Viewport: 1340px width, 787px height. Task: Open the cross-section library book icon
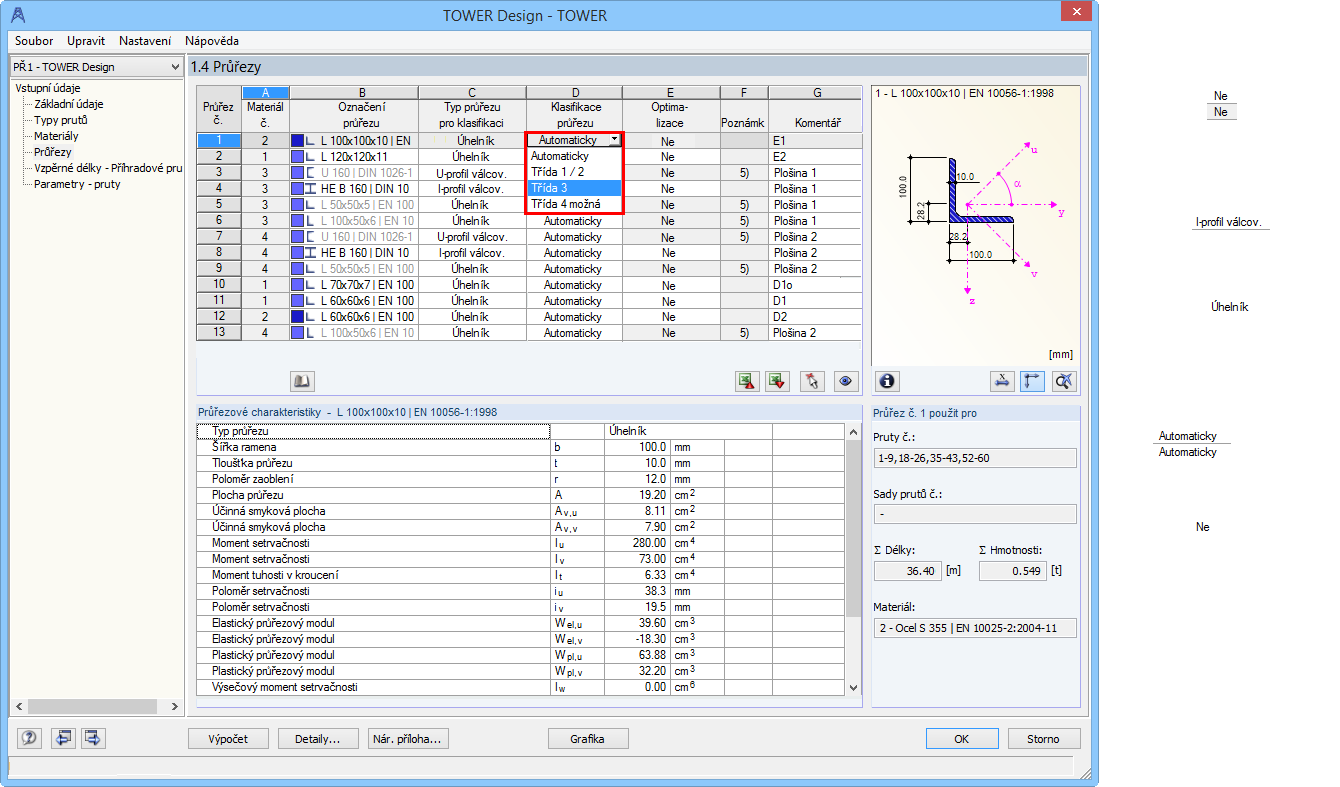tap(302, 380)
